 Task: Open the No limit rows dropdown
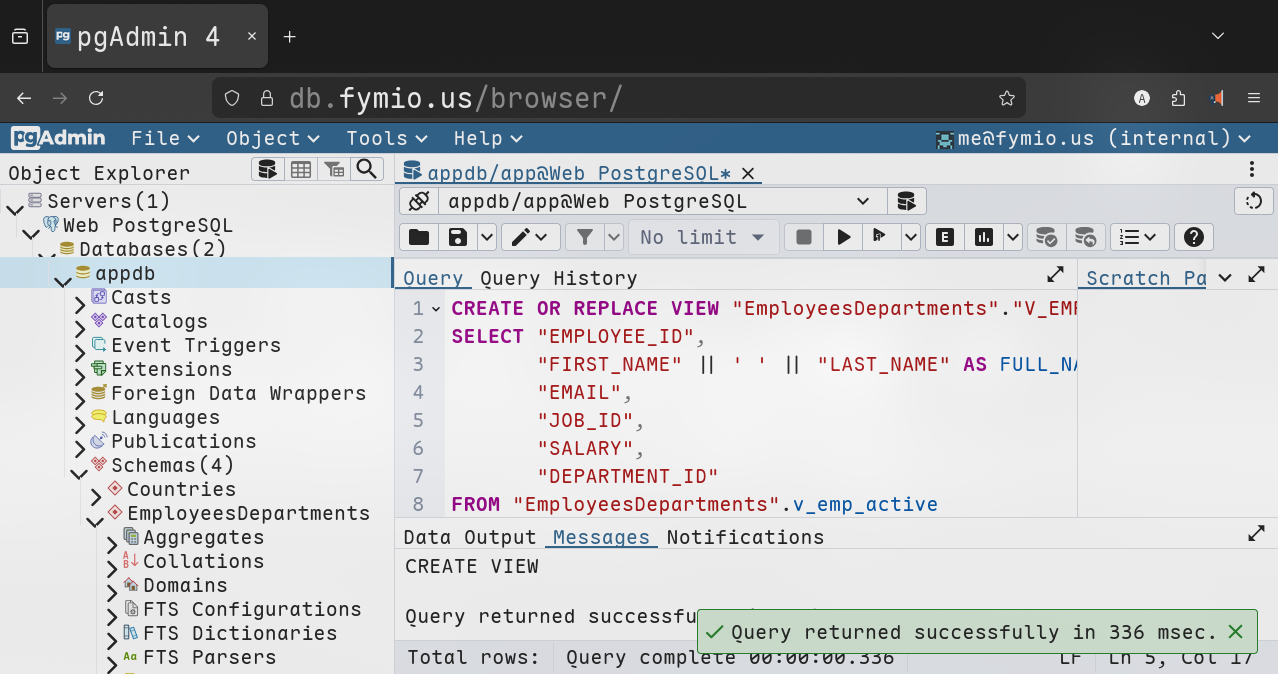coord(703,237)
